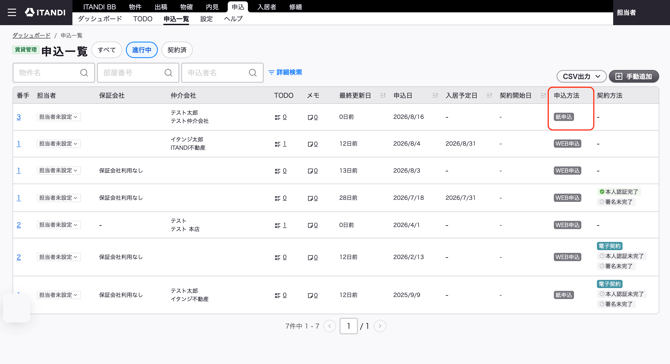The image size is (670, 364).
Task: Open 担当者未設定 dropdown in the 2026/8/4 row
Action: pyautogui.click(x=59, y=144)
